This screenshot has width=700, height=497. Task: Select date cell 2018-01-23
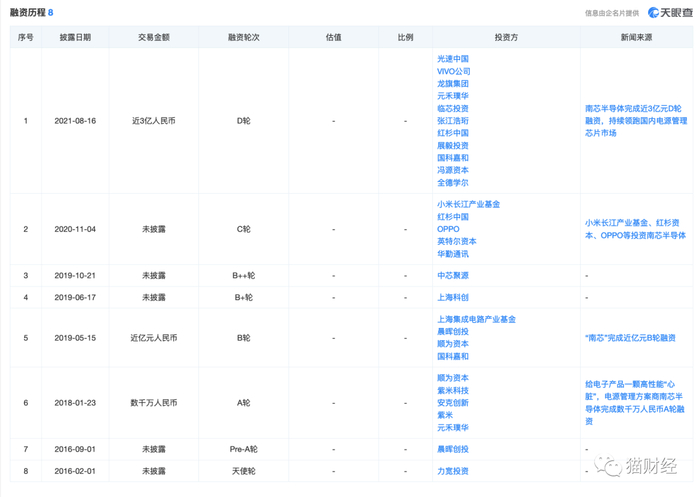point(75,403)
